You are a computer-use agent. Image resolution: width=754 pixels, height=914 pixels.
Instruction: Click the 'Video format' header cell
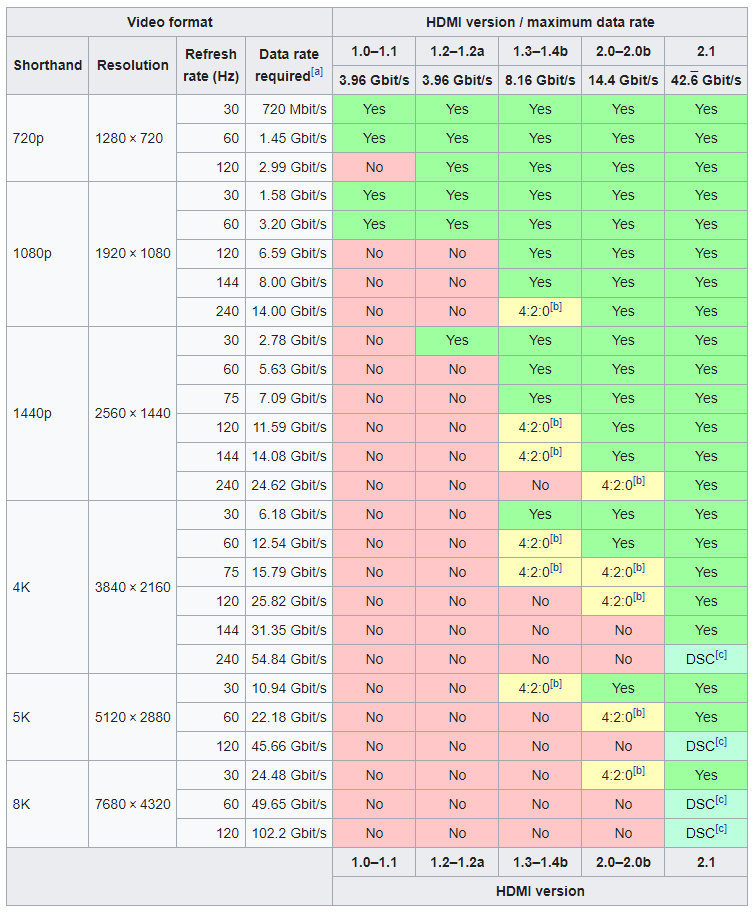click(170, 22)
